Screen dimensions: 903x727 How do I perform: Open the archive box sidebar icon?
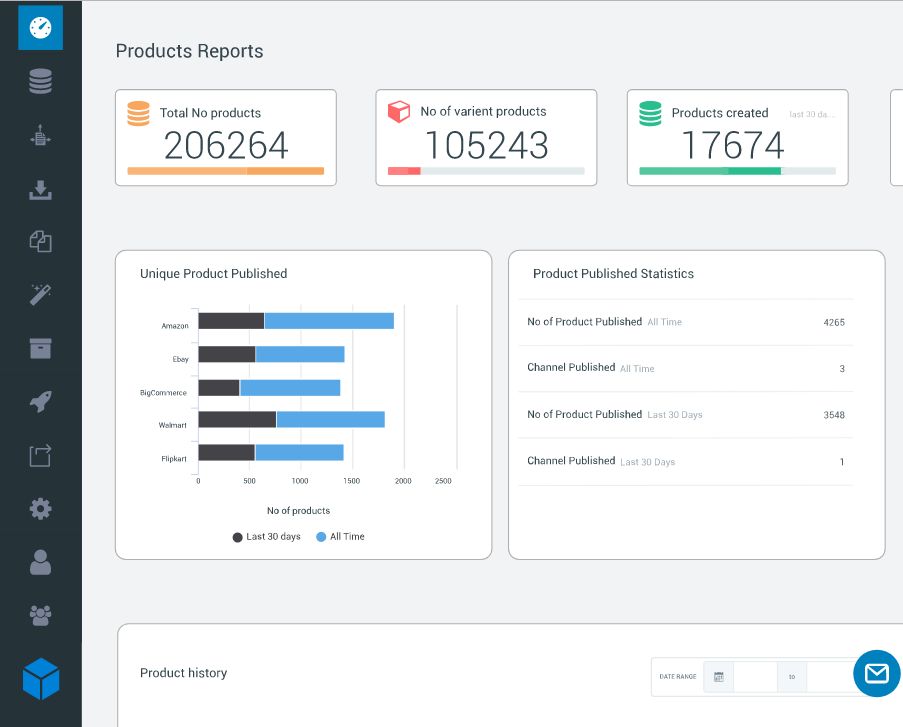[40, 349]
